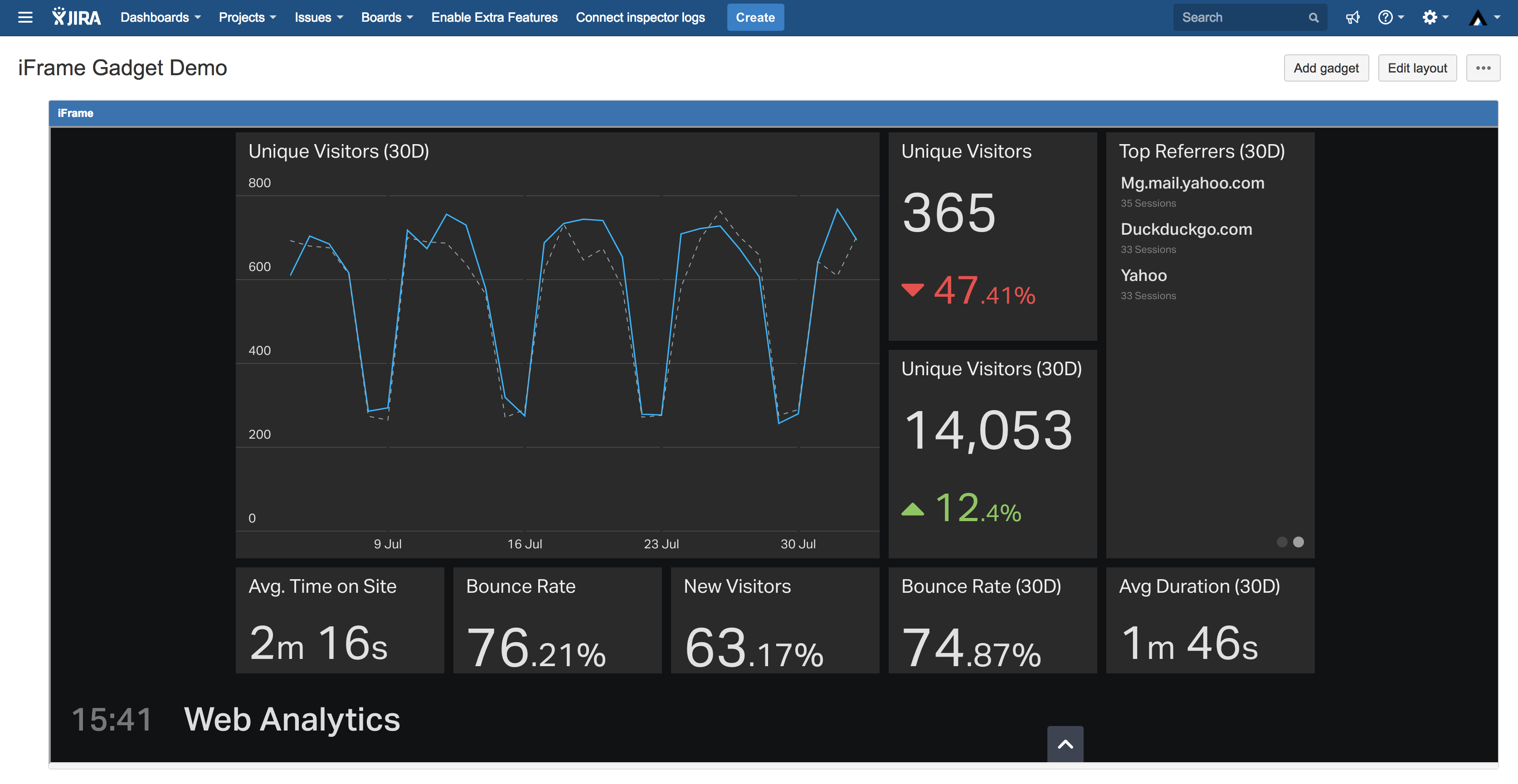
Task: Click the JIRA logo
Action: tap(77, 18)
